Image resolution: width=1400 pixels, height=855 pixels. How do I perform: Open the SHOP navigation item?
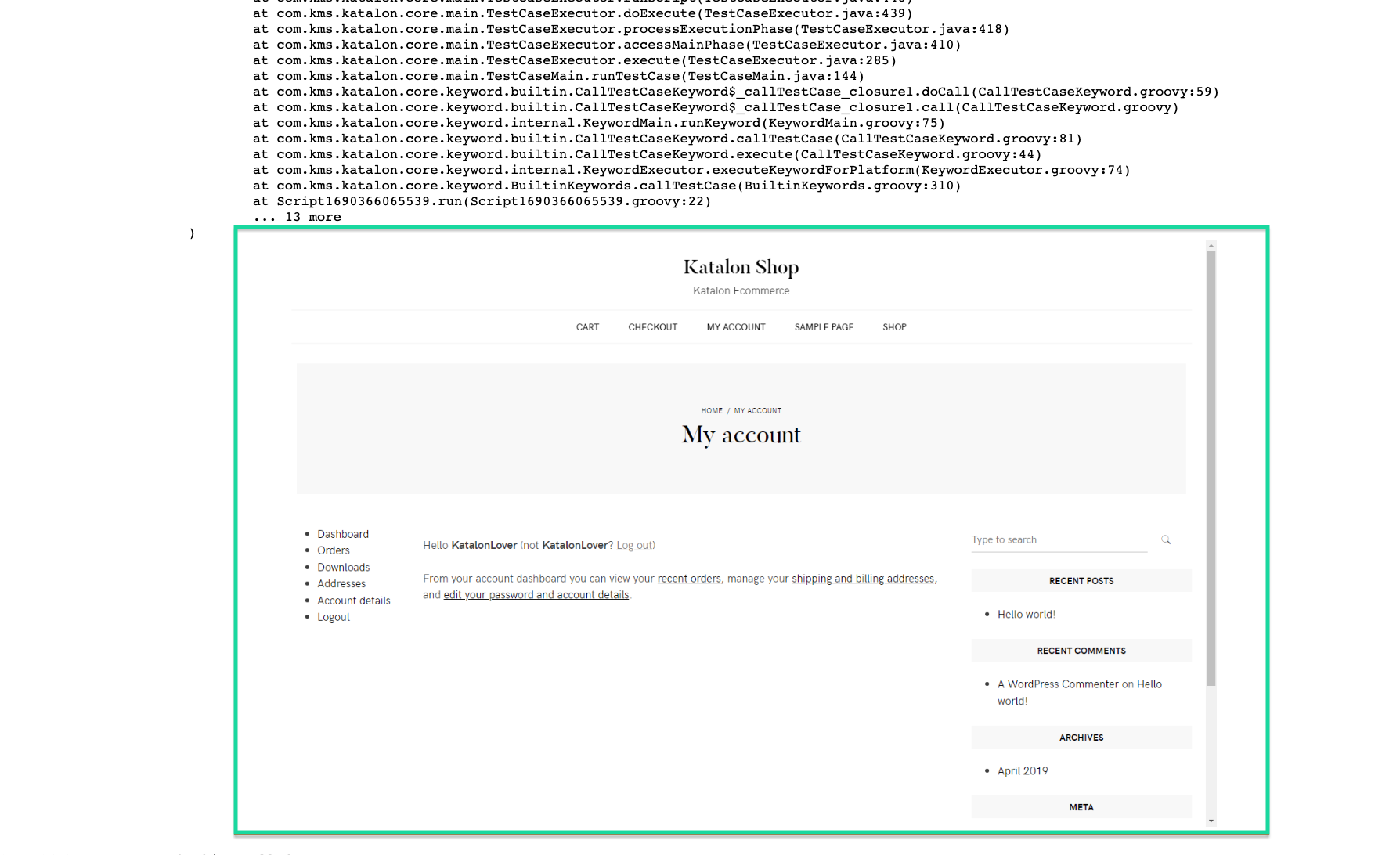click(x=893, y=326)
